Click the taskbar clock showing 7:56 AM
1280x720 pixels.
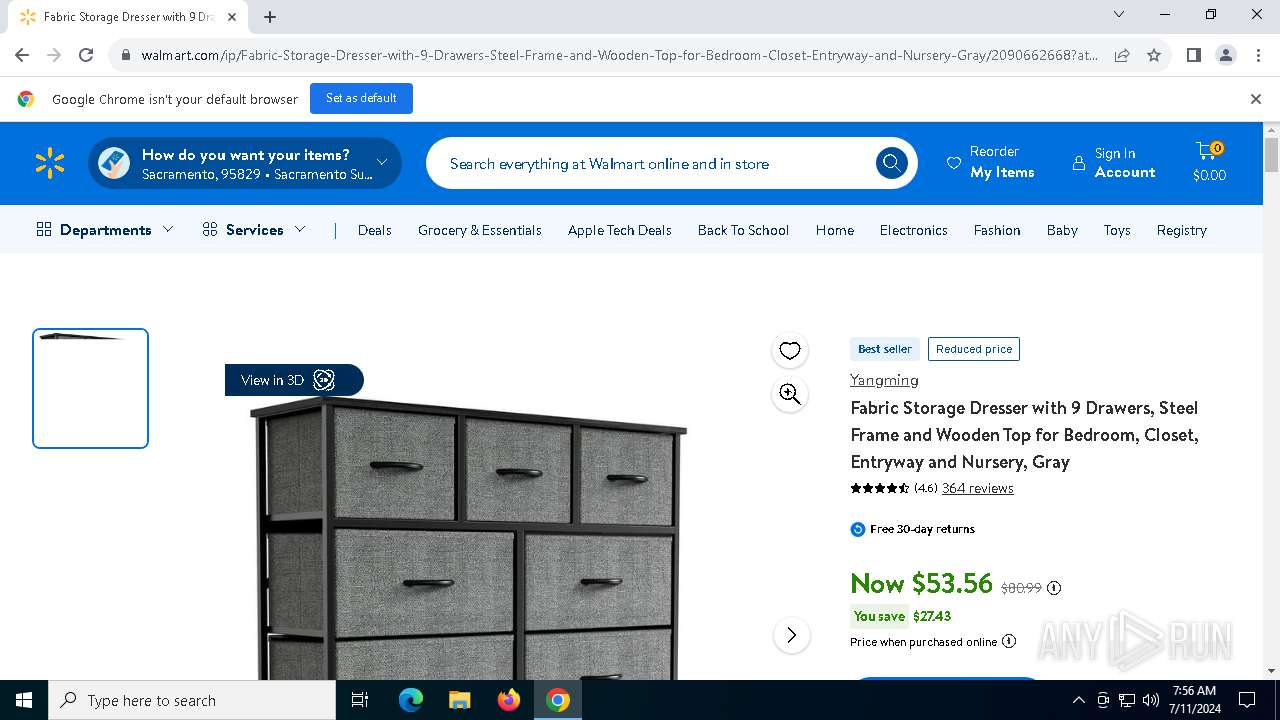1194,700
